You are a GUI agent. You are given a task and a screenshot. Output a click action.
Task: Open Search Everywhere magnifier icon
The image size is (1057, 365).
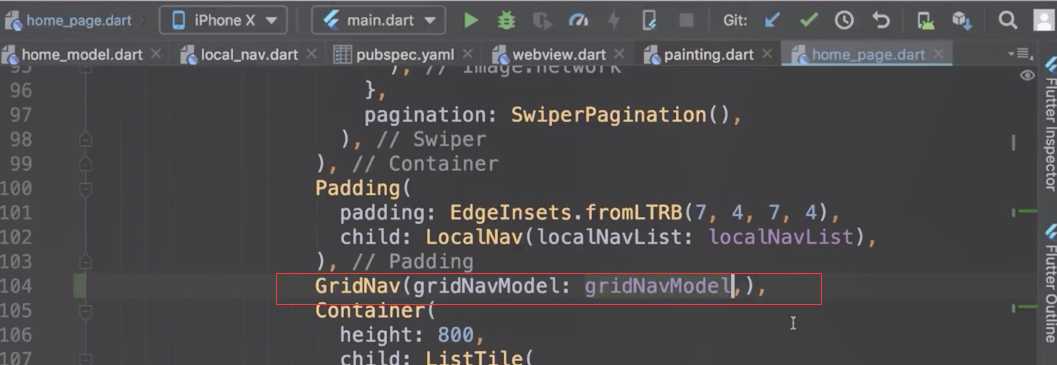pos(1008,20)
